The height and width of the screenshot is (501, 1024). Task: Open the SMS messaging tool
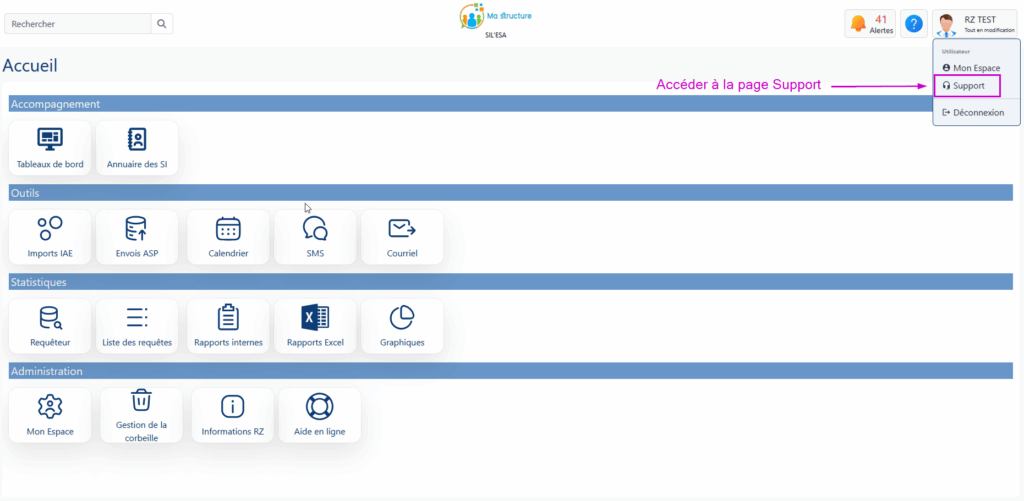coord(315,237)
